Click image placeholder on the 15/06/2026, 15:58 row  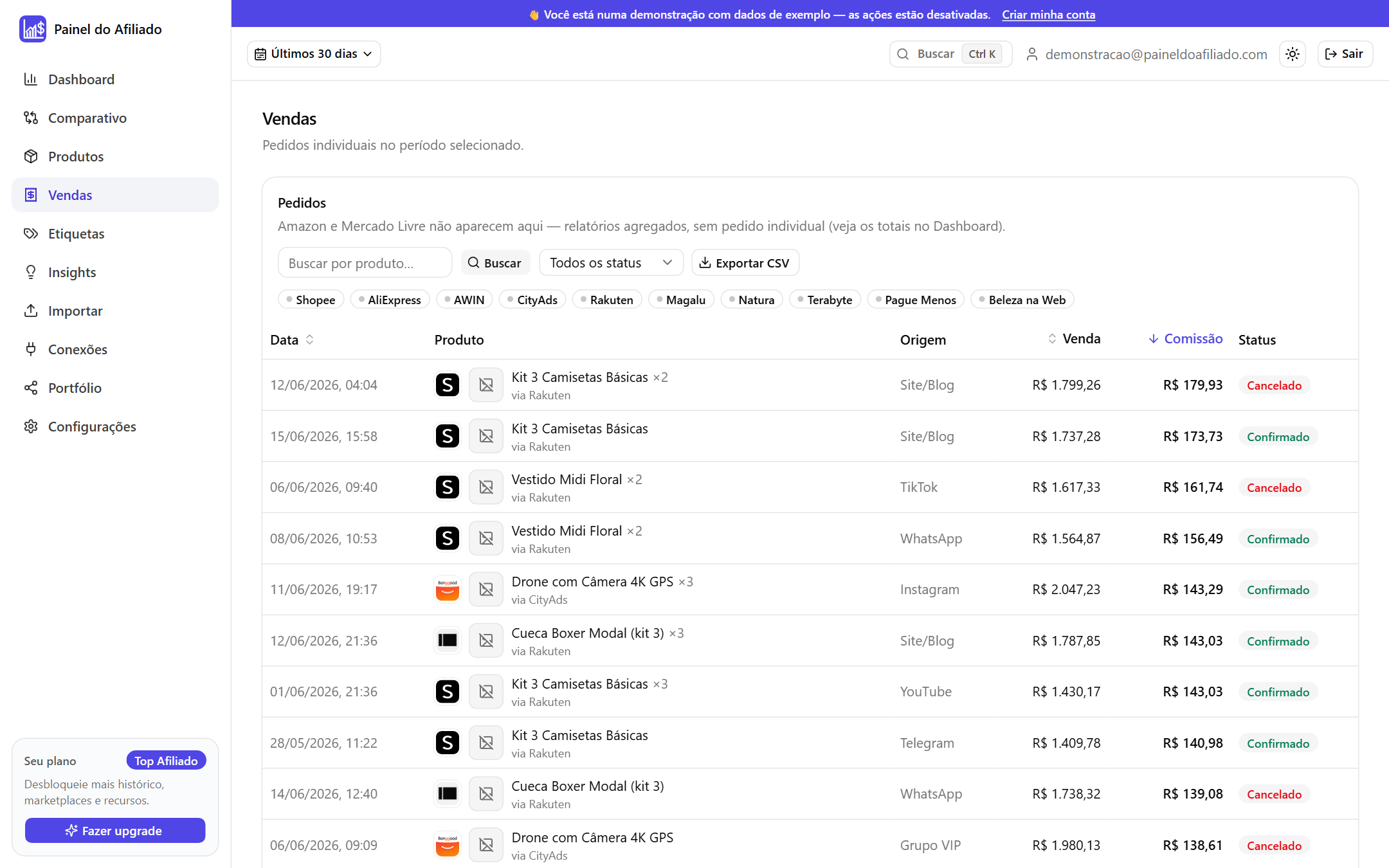486,436
